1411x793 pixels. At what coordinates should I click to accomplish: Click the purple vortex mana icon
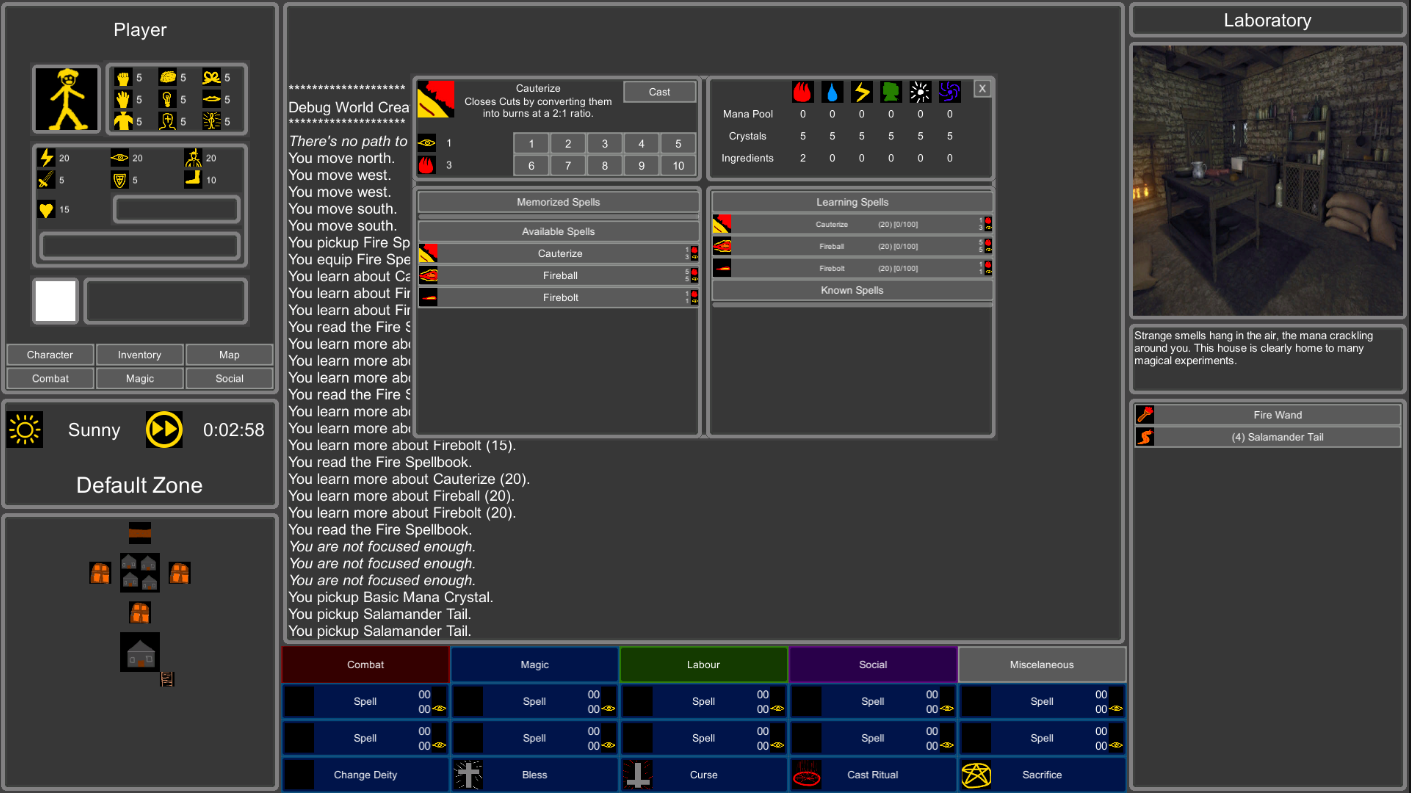coord(950,92)
